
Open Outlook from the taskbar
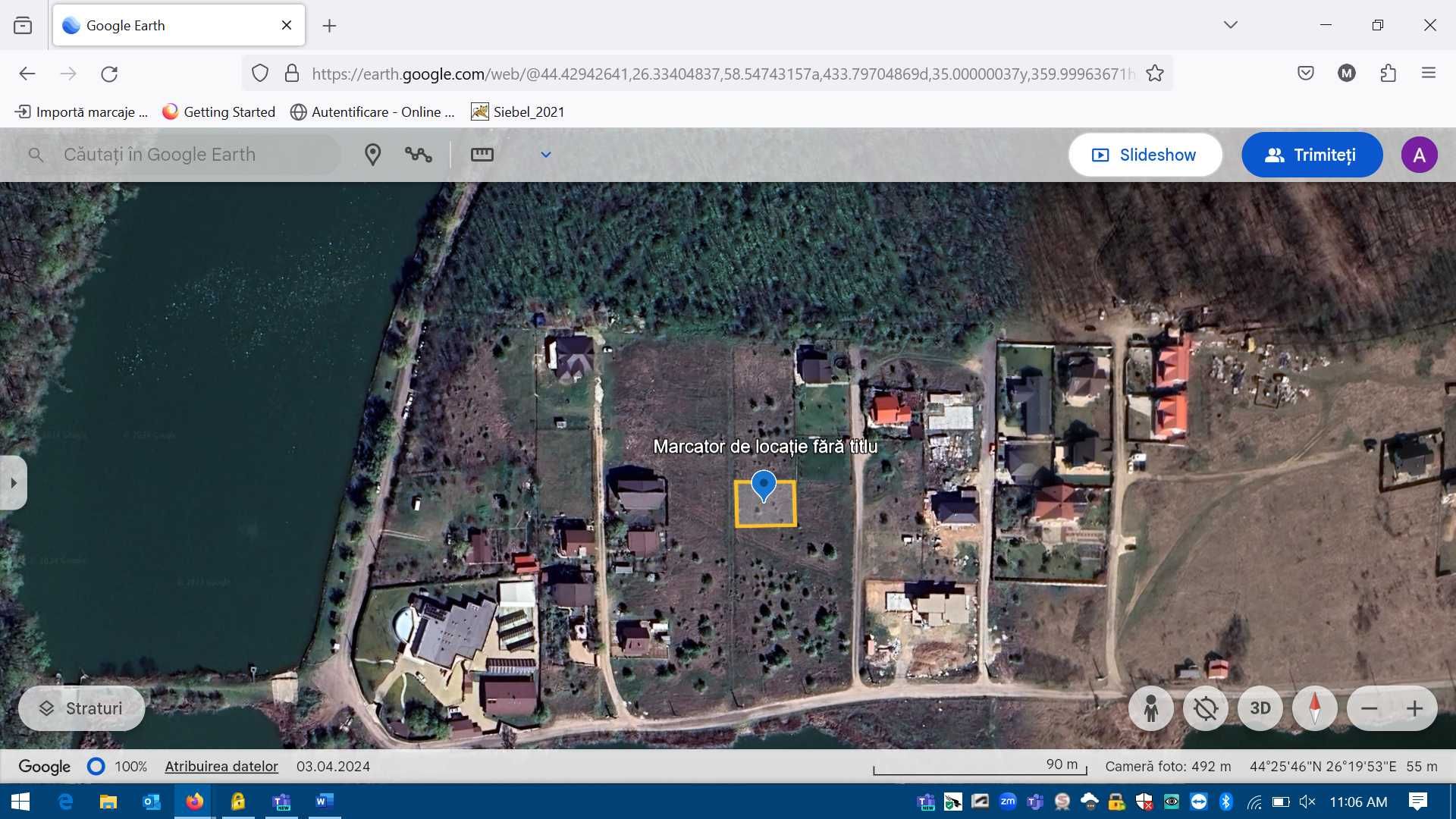152,802
